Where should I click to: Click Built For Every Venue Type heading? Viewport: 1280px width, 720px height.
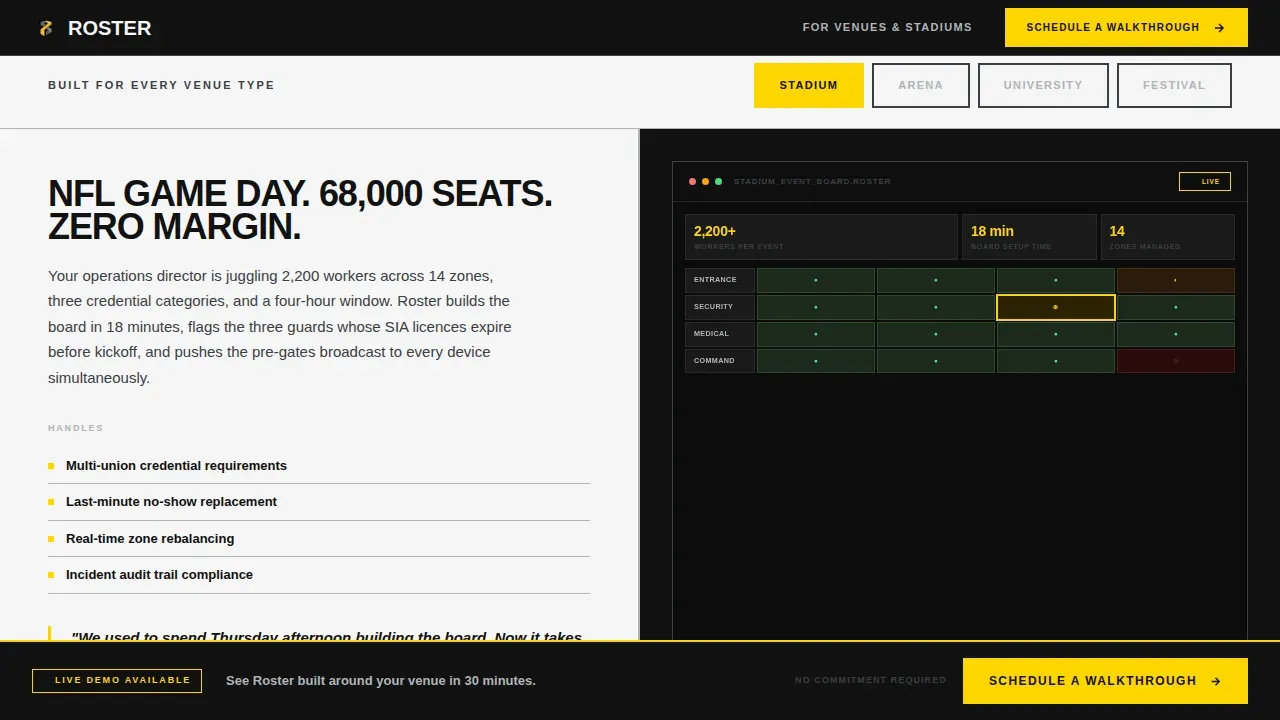161,85
